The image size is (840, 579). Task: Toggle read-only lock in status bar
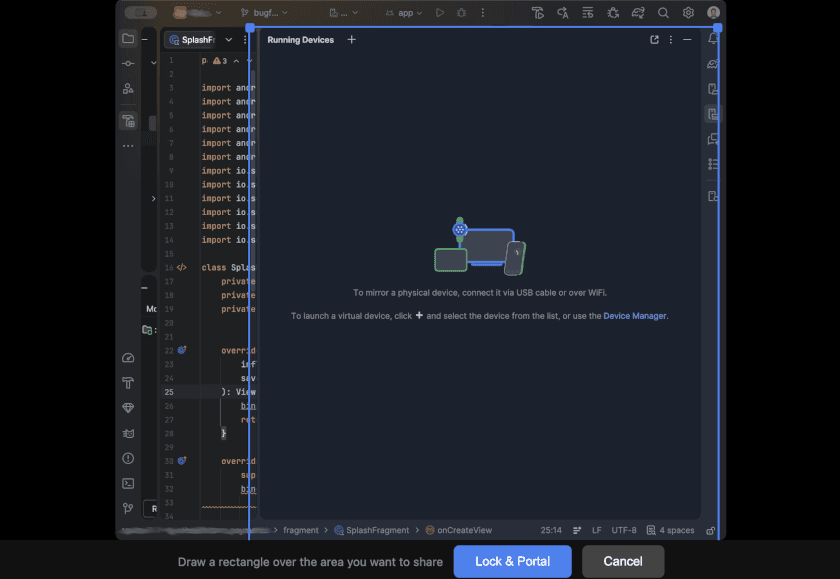point(711,530)
